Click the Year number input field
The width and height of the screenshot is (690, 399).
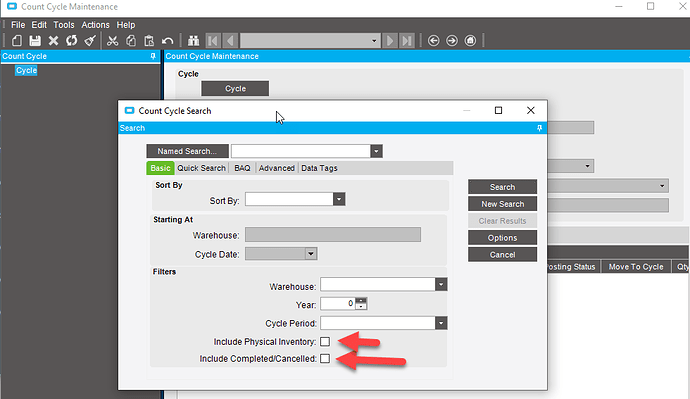tap(338, 304)
